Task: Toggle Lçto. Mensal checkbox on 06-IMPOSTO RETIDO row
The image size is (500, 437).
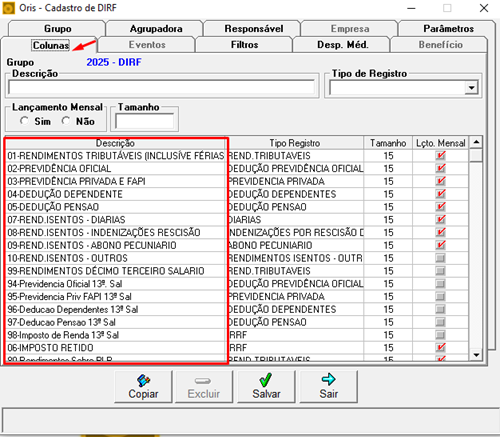Action: click(x=441, y=348)
